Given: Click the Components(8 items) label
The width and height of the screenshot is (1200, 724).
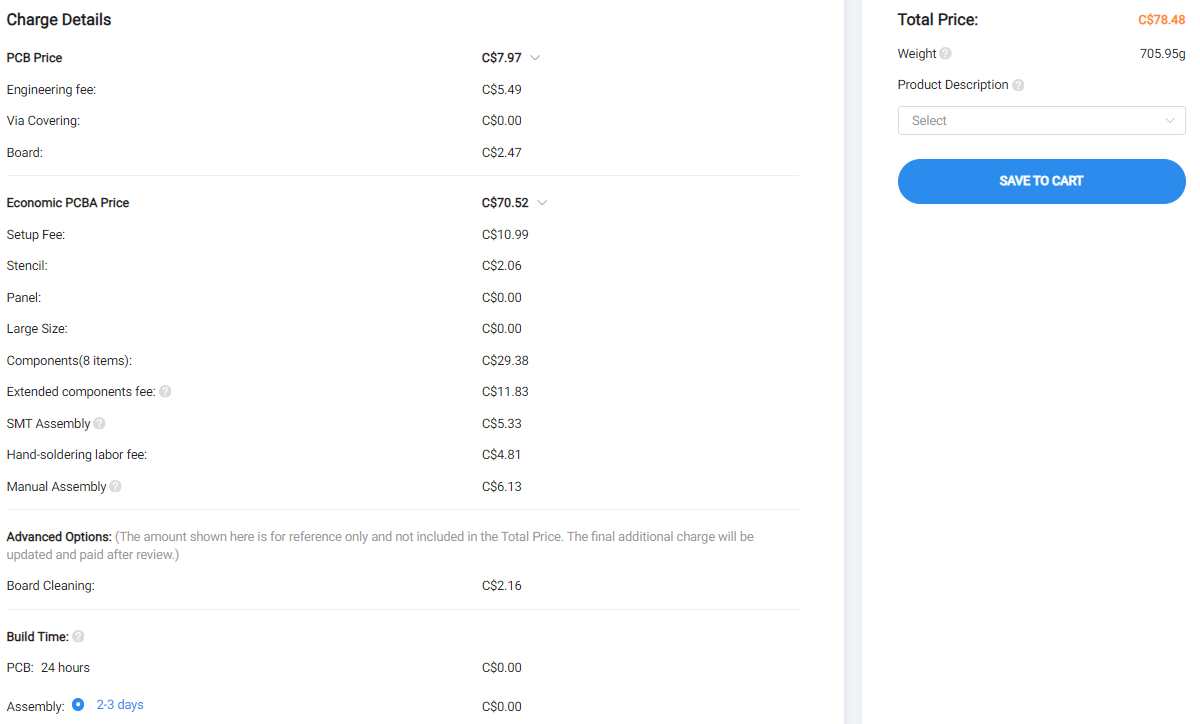Looking at the screenshot, I should click(x=69, y=361).
